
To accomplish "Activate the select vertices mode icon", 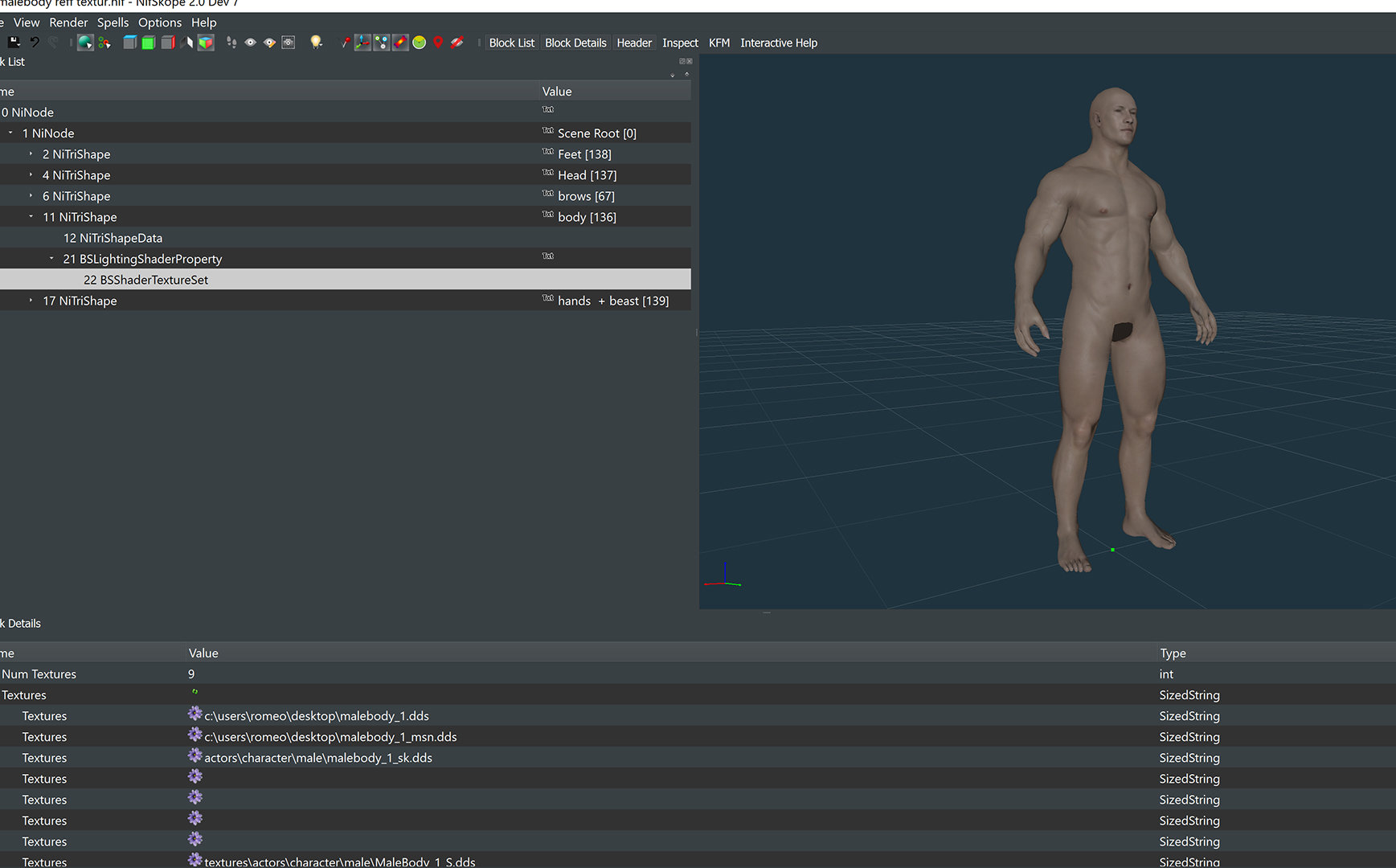I will pos(104,43).
